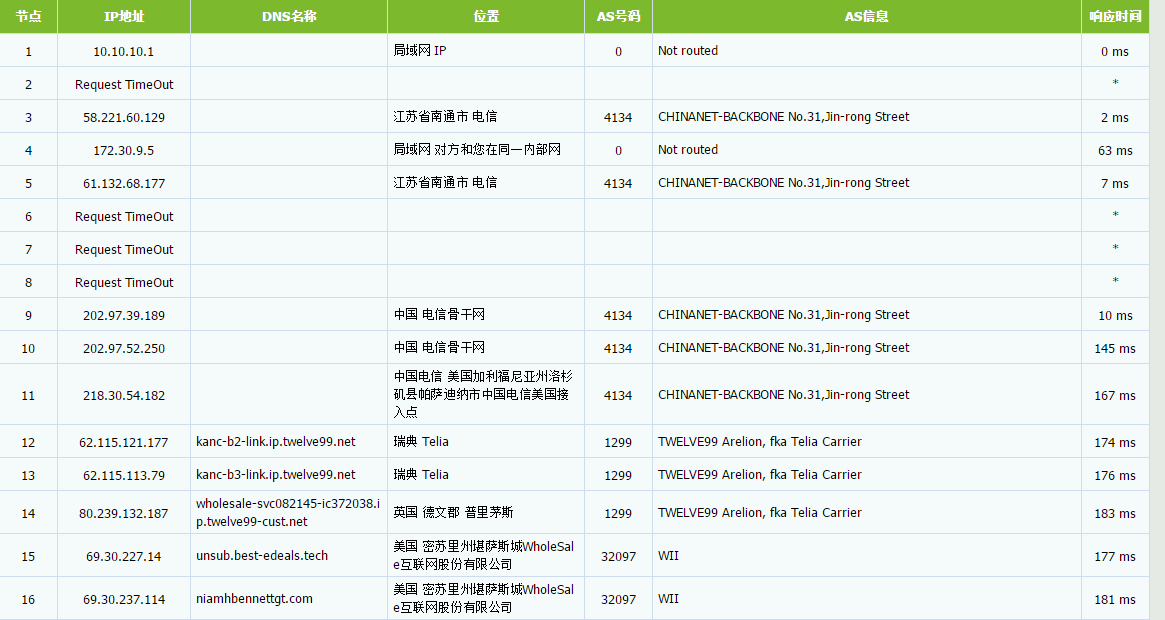The width and height of the screenshot is (1165, 620).
Task: Click WII AS info in node 15 row
Action: (x=669, y=555)
